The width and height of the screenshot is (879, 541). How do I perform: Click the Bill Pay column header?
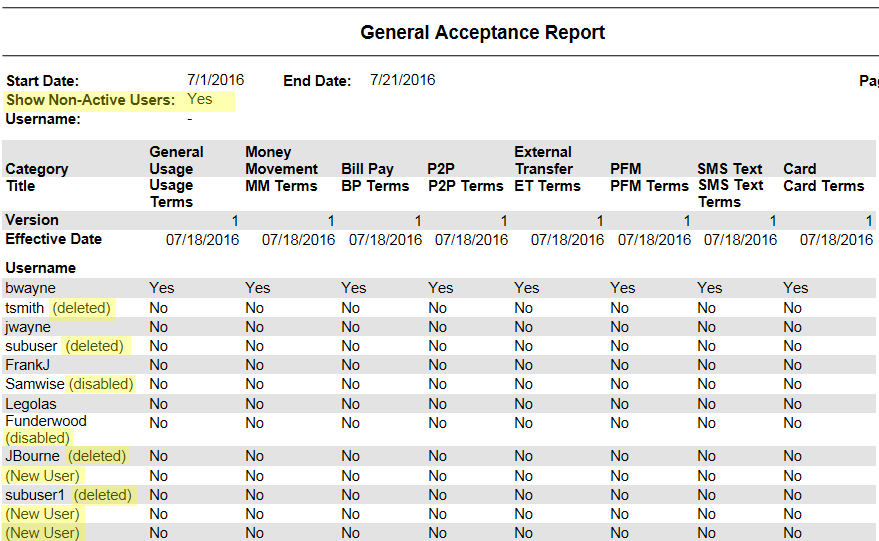pyautogui.click(x=367, y=169)
